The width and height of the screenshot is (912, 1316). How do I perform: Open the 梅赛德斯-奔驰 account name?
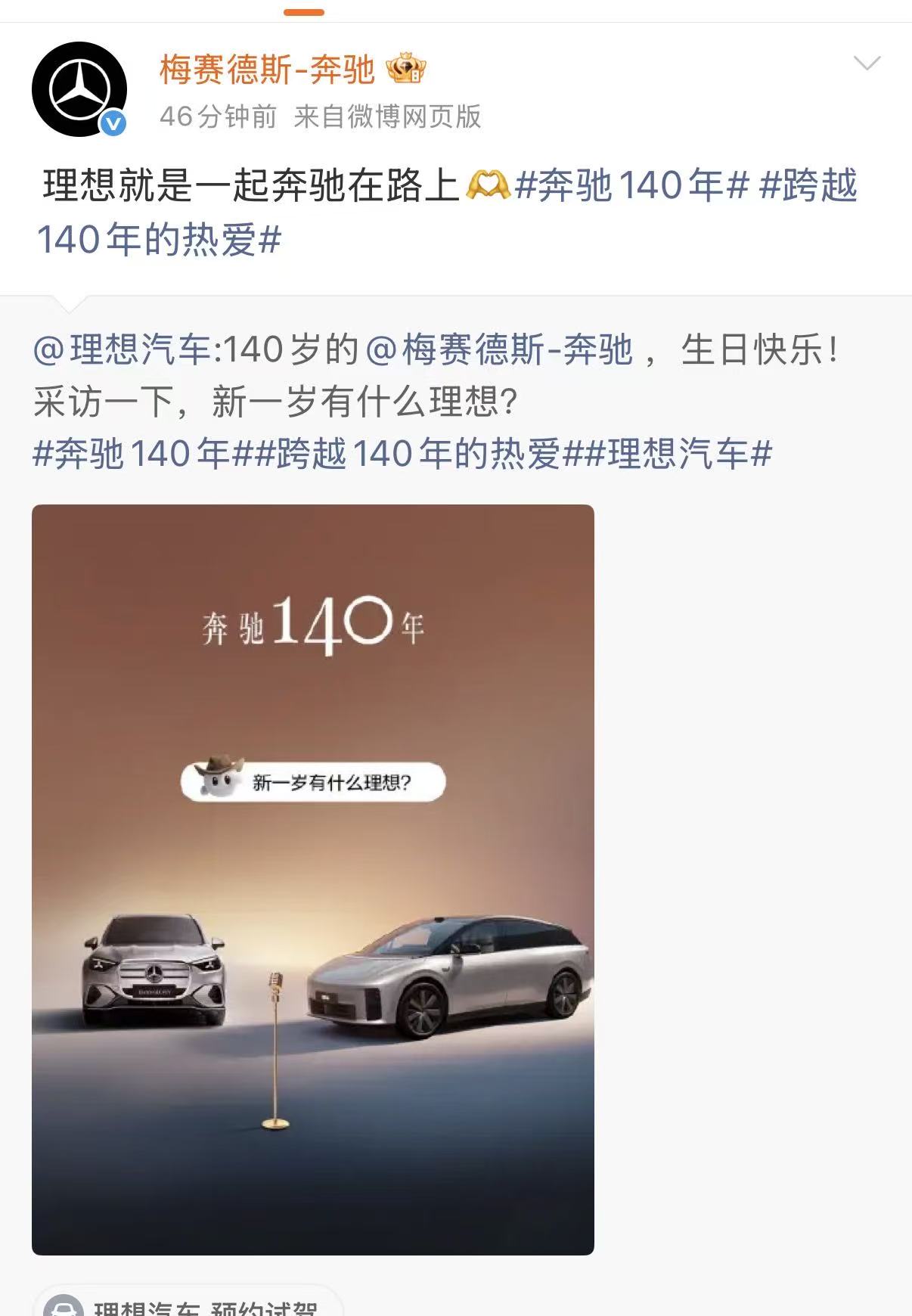(x=267, y=70)
